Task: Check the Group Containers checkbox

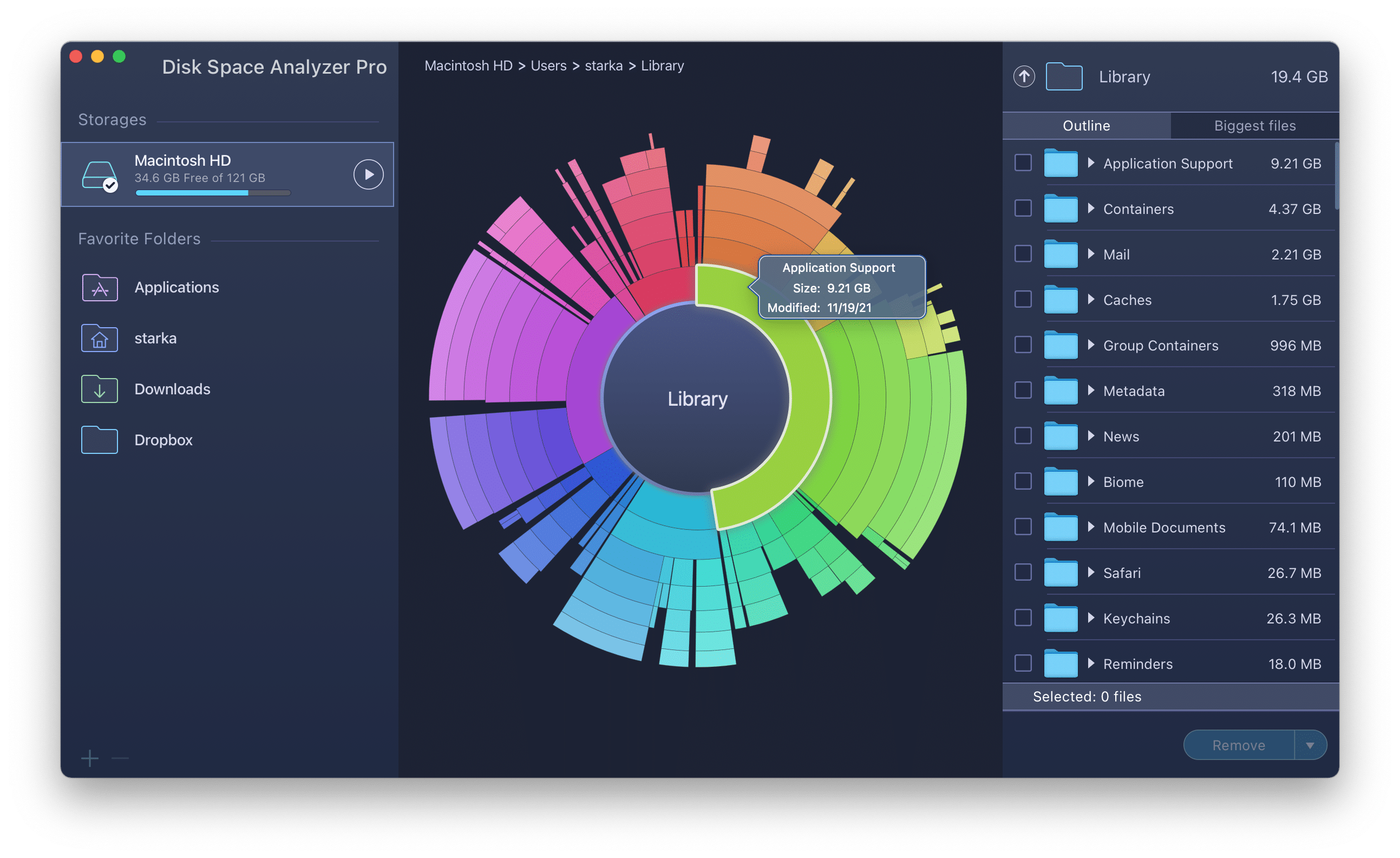Action: [1023, 344]
